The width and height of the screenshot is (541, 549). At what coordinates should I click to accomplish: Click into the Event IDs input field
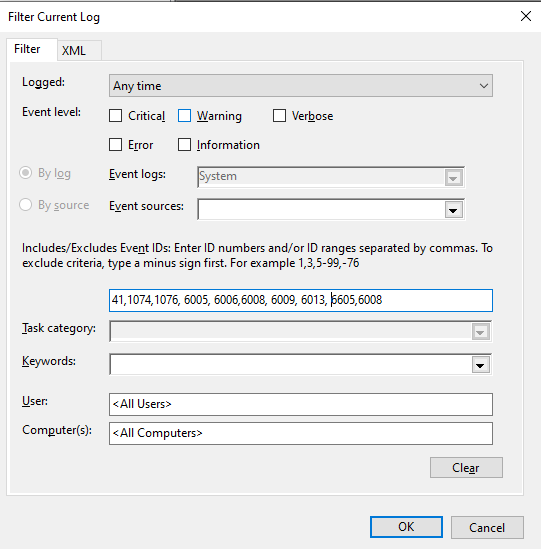coord(301,300)
